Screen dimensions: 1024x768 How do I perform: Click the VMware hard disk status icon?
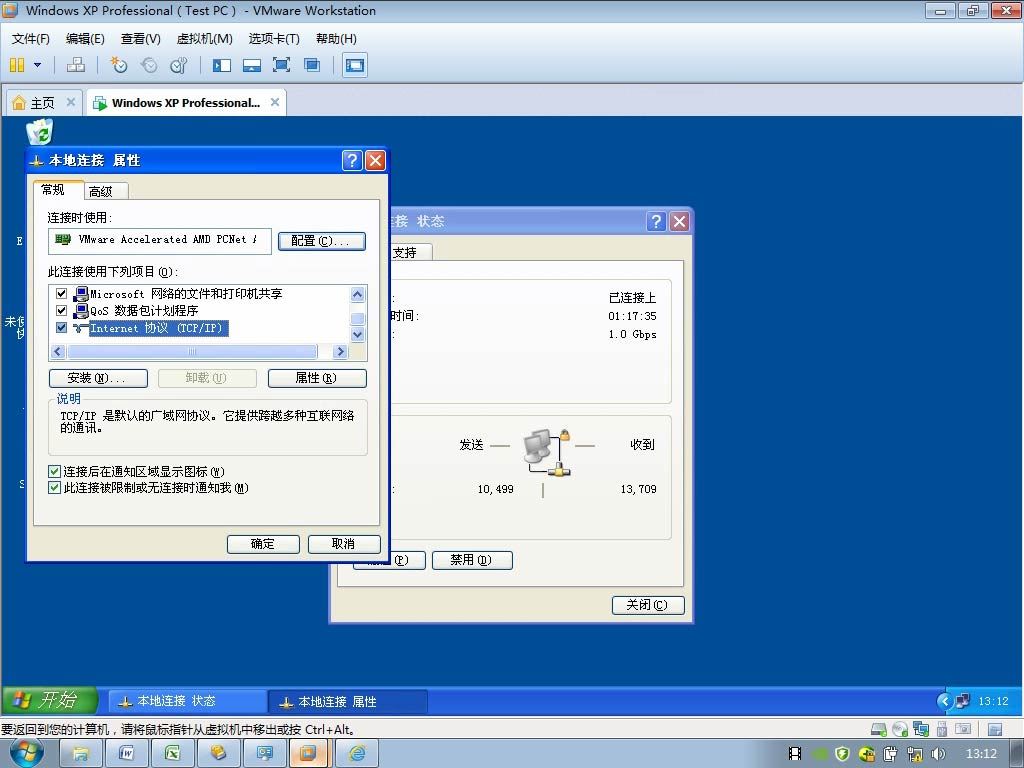coord(879,729)
